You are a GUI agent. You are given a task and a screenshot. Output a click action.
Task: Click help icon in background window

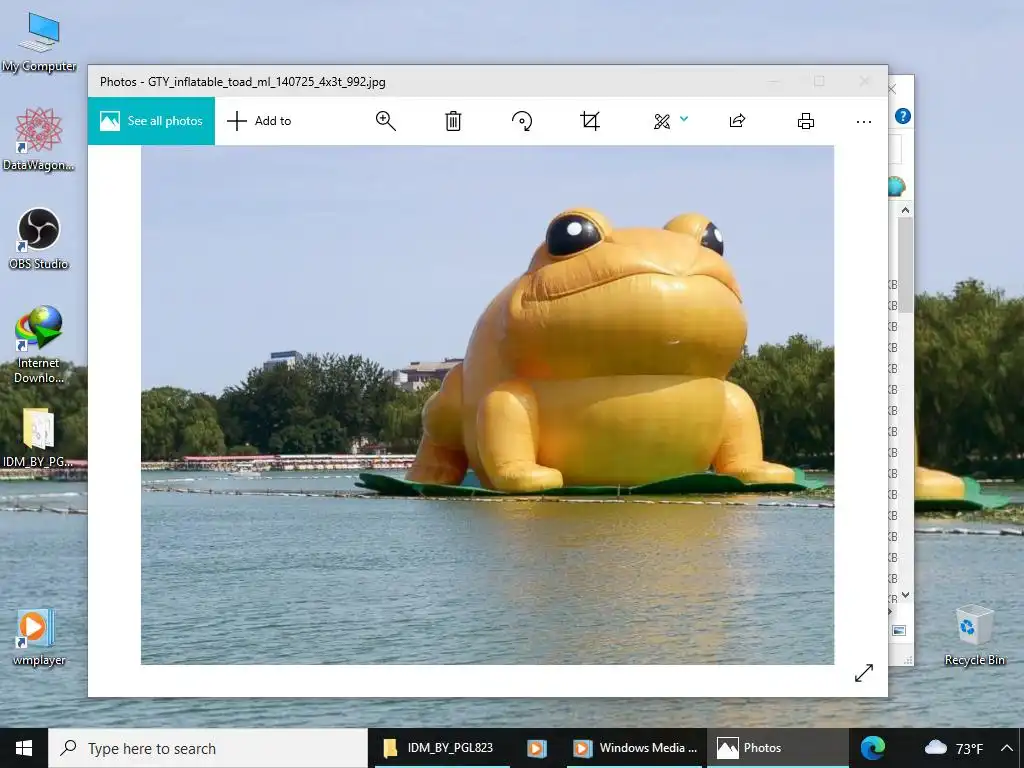[x=903, y=116]
